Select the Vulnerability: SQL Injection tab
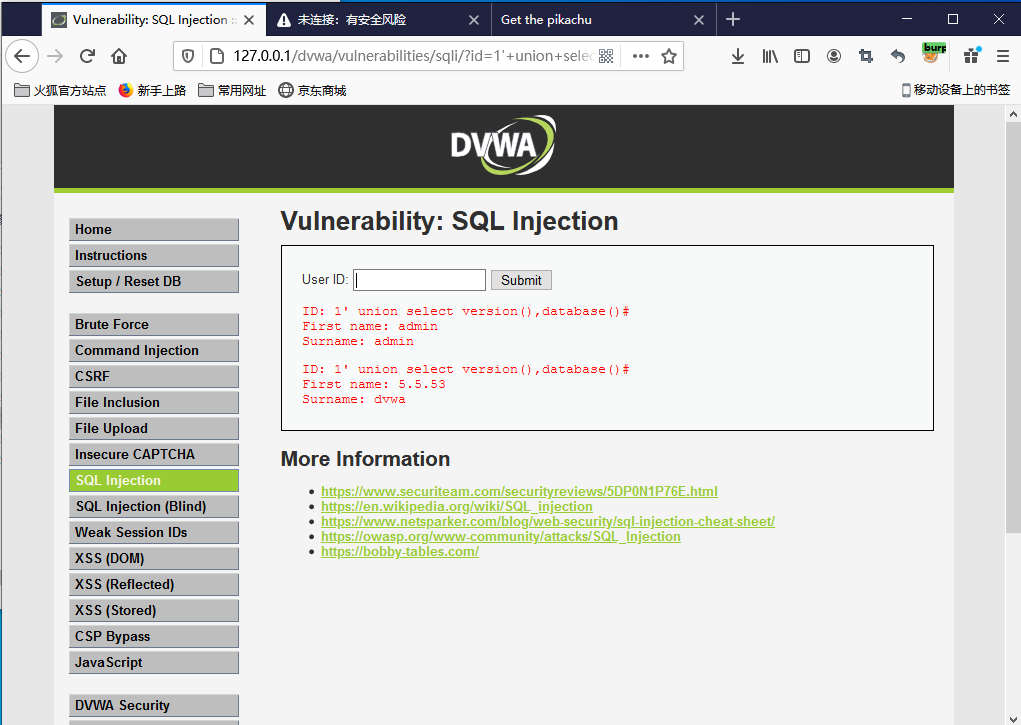The height and width of the screenshot is (725, 1021). pyautogui.click(x=154, y=20)
